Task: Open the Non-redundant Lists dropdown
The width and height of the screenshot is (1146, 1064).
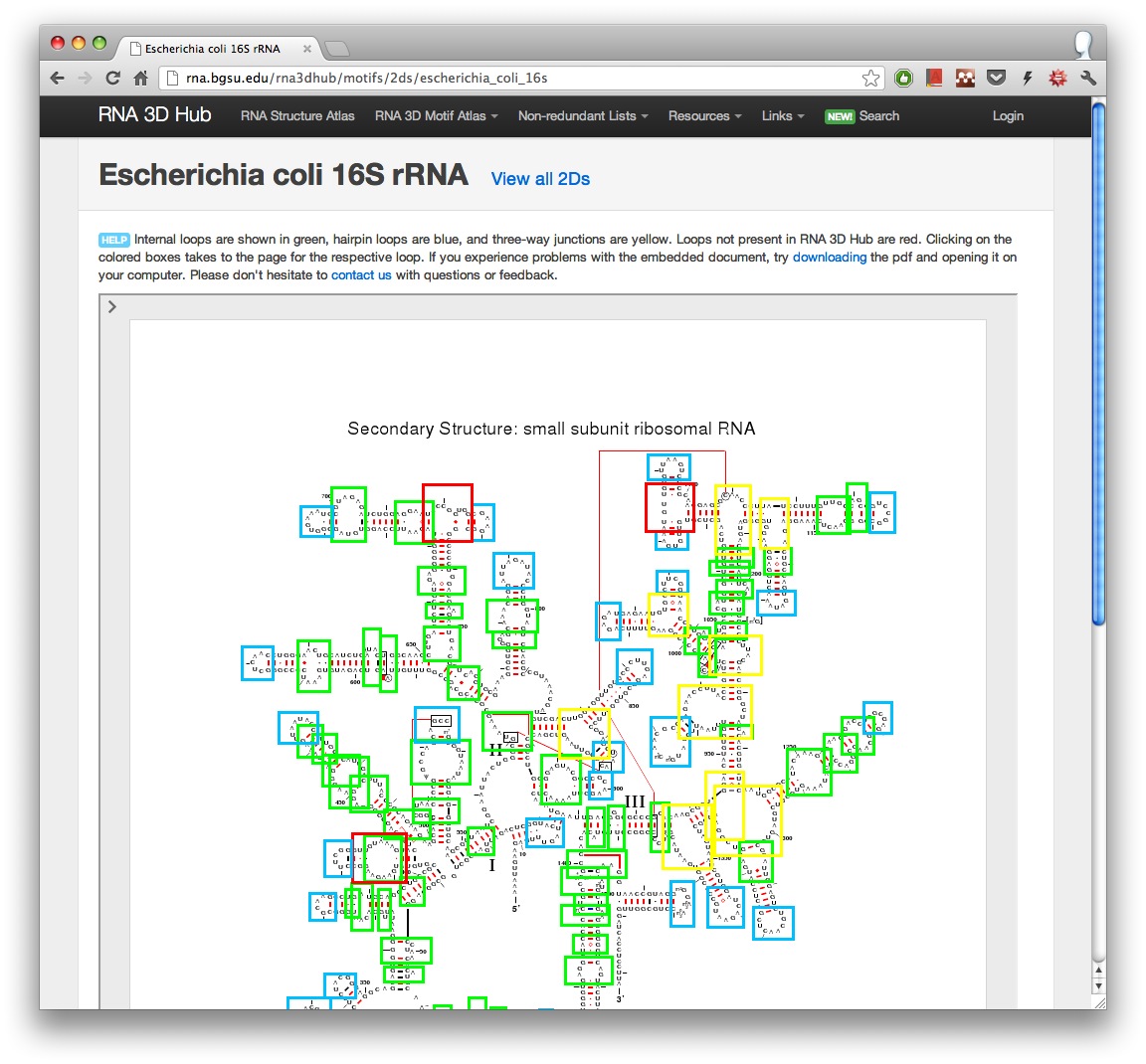Action: (x=582, y=116)
